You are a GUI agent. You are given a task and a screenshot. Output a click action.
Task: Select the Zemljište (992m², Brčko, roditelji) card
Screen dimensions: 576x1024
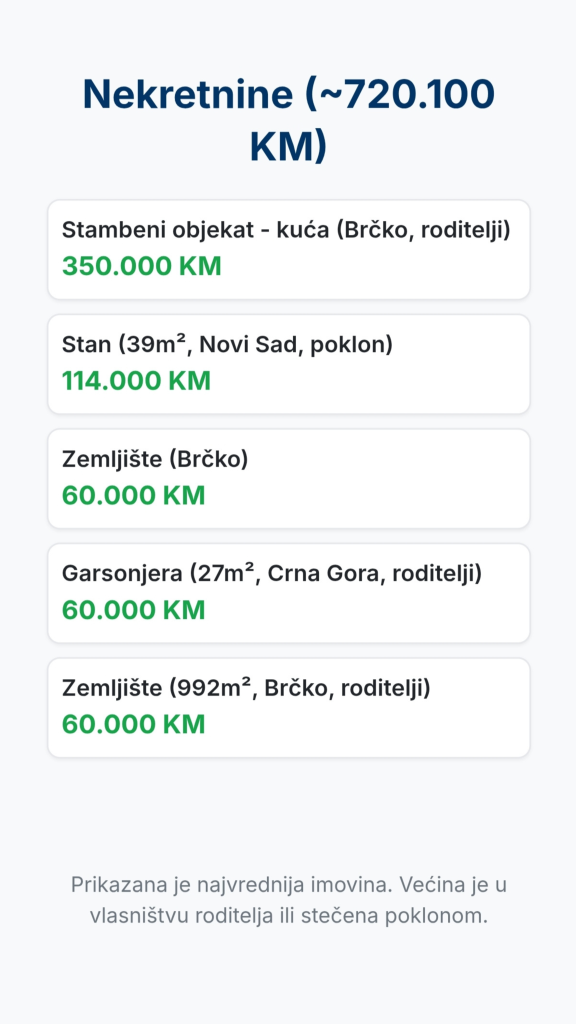coord(289,707)
